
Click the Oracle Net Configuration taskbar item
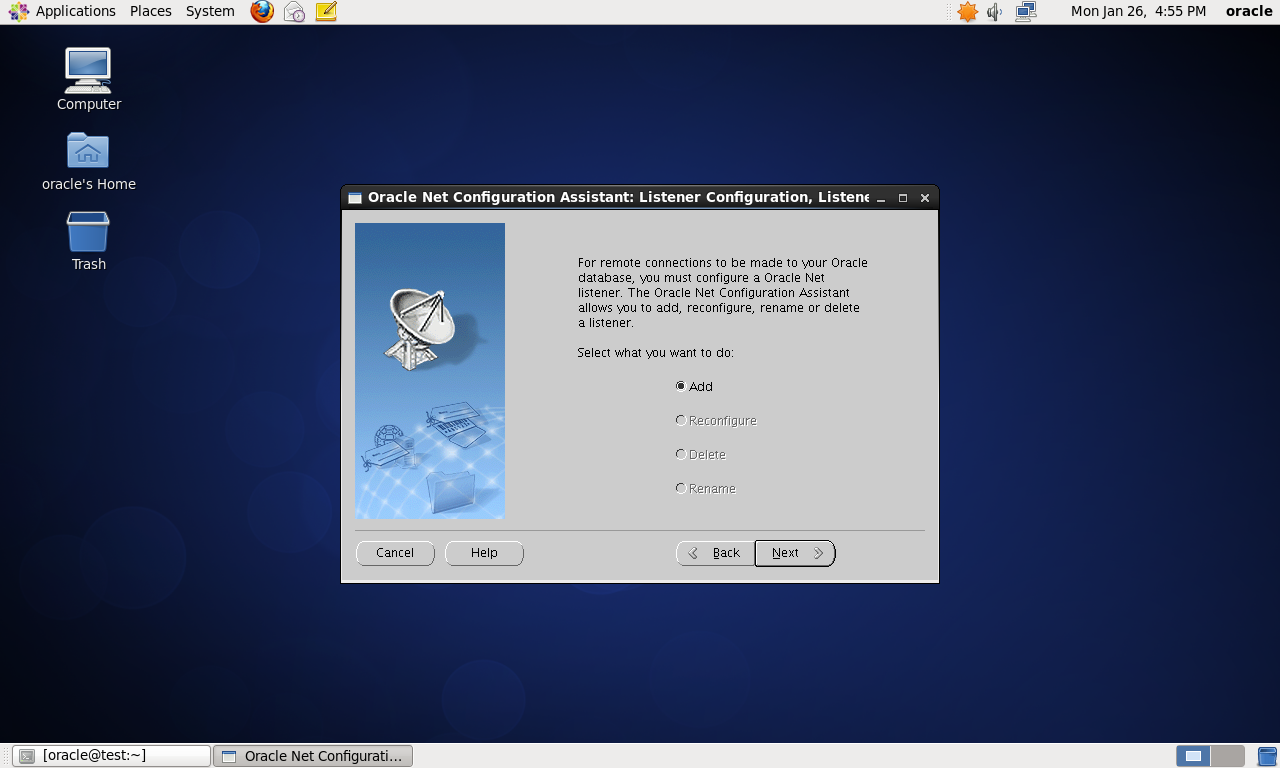click(x=313, y=756)
